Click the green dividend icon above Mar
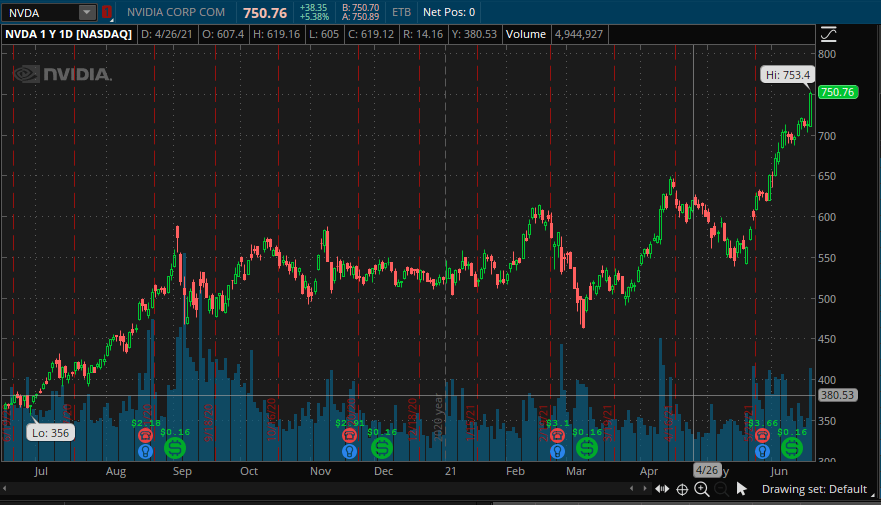 pos(587,448)
